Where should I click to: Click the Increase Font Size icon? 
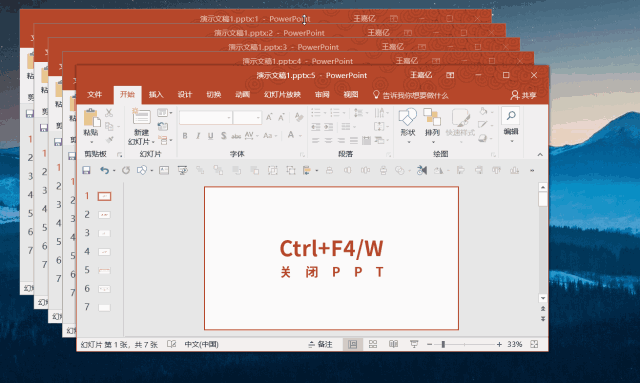[269, 118]
